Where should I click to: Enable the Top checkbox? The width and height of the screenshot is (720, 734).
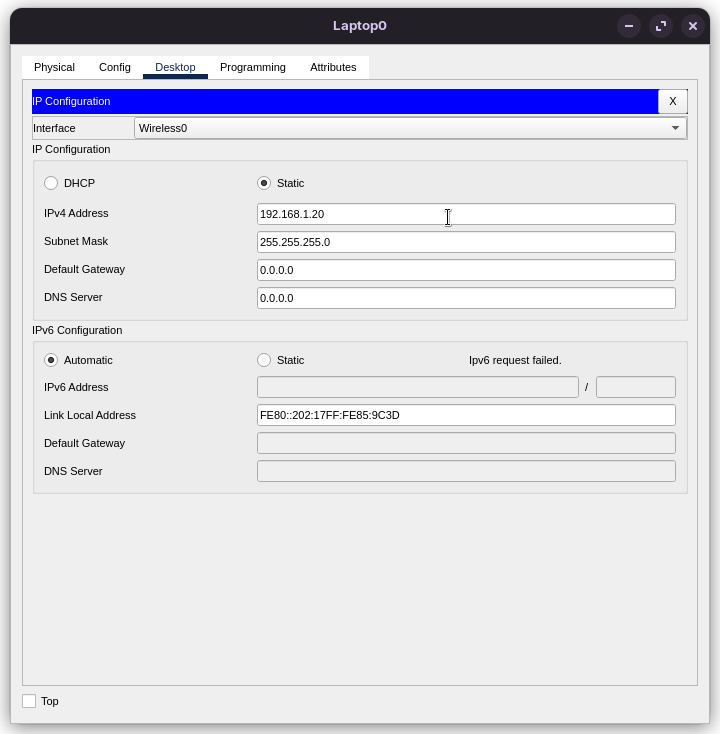pos(29,701)
